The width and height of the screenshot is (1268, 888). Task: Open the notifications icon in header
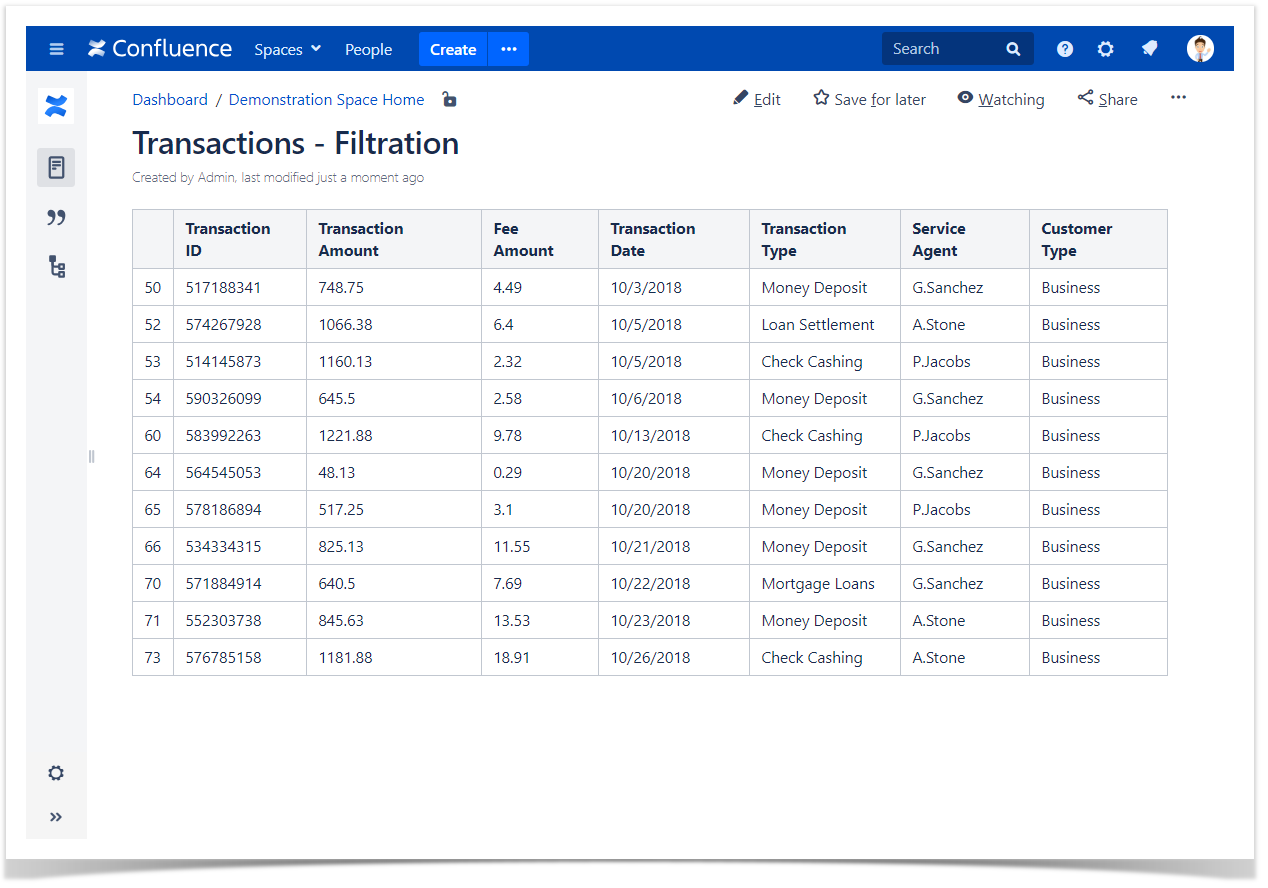(x=1150, y=49)
